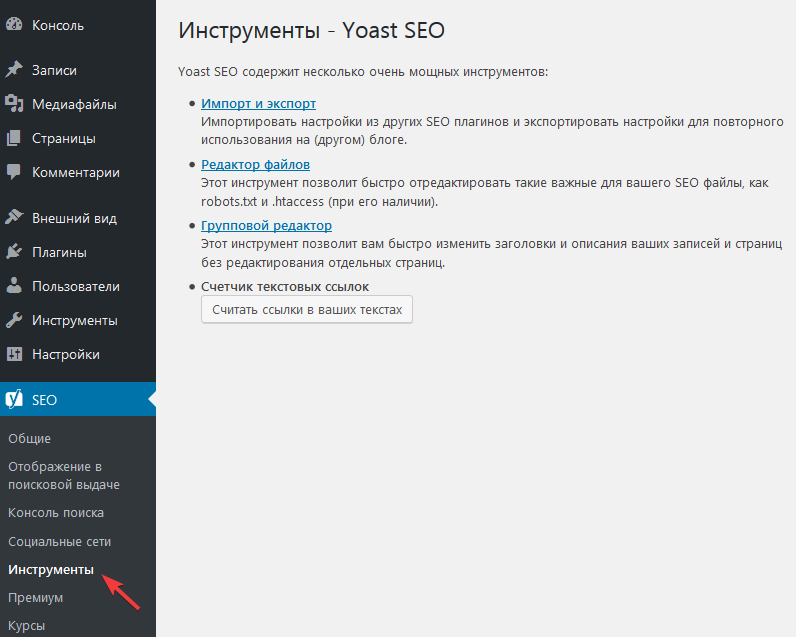
Task: Click the sliders icon beside Настройки
Action: [x=14, y=354]
